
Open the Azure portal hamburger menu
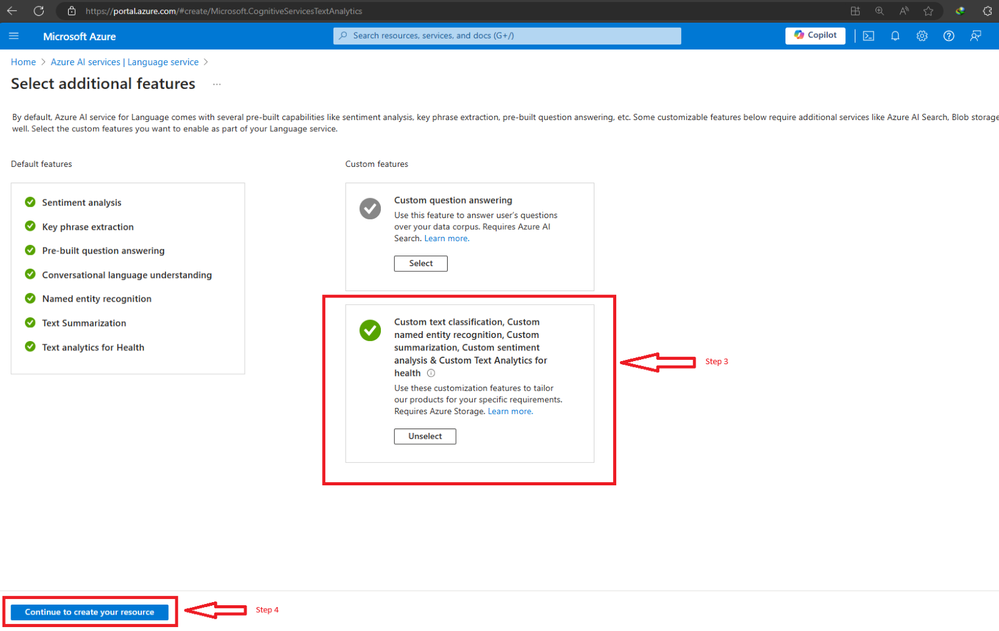(x=14, y=36)
